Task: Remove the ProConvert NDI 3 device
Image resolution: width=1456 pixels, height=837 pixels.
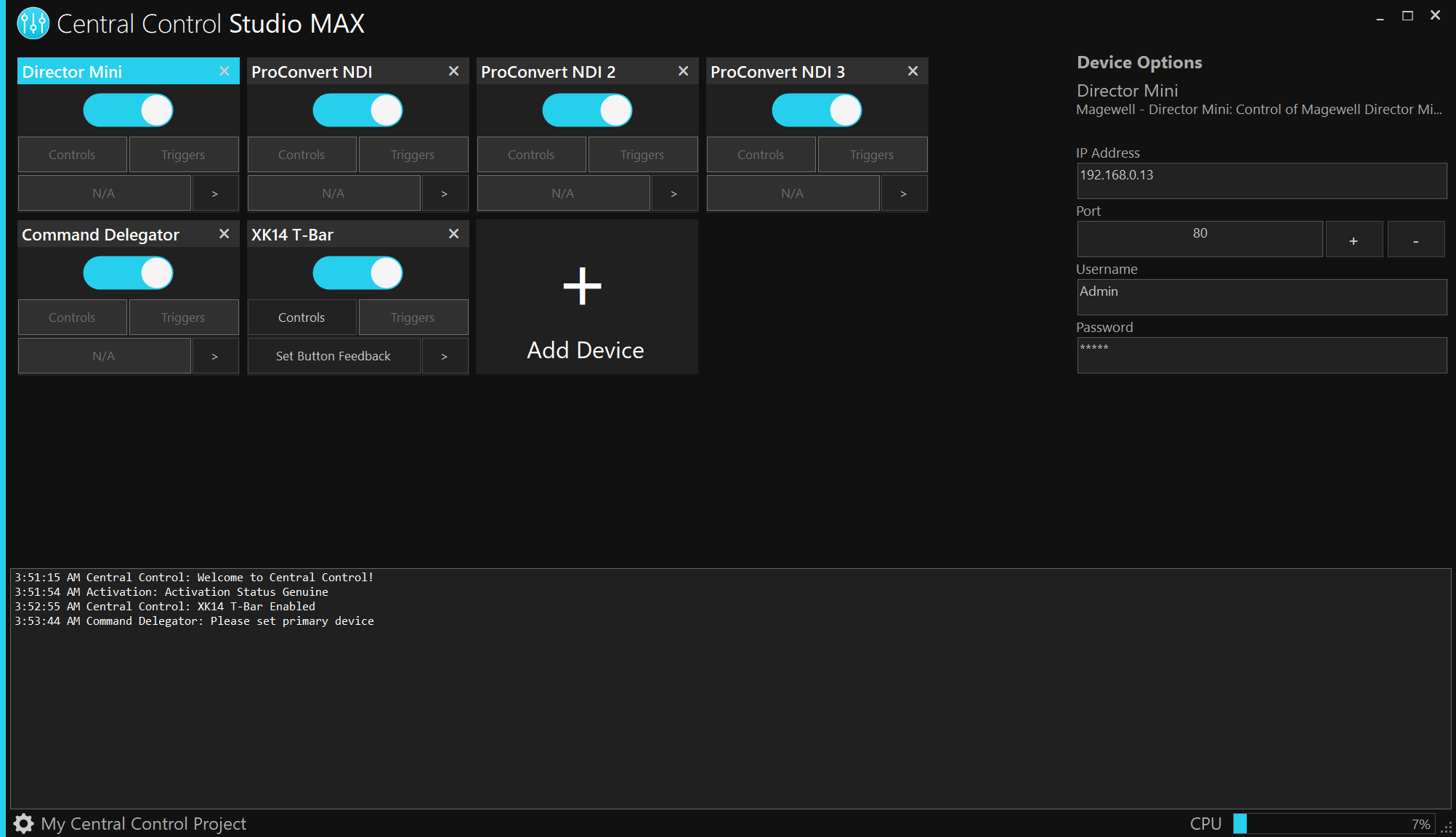Action: pyautogui.click(x=913, y=71)
